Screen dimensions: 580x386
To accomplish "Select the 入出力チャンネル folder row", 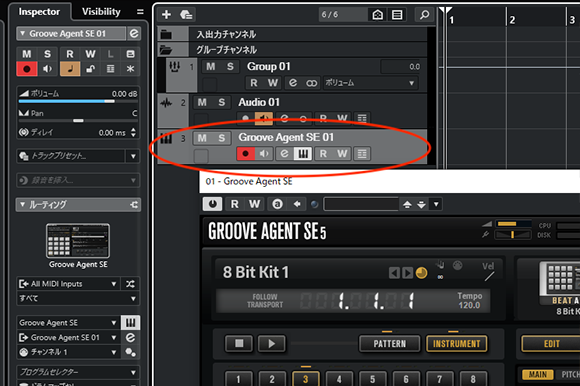I will [x=292, y=34].
